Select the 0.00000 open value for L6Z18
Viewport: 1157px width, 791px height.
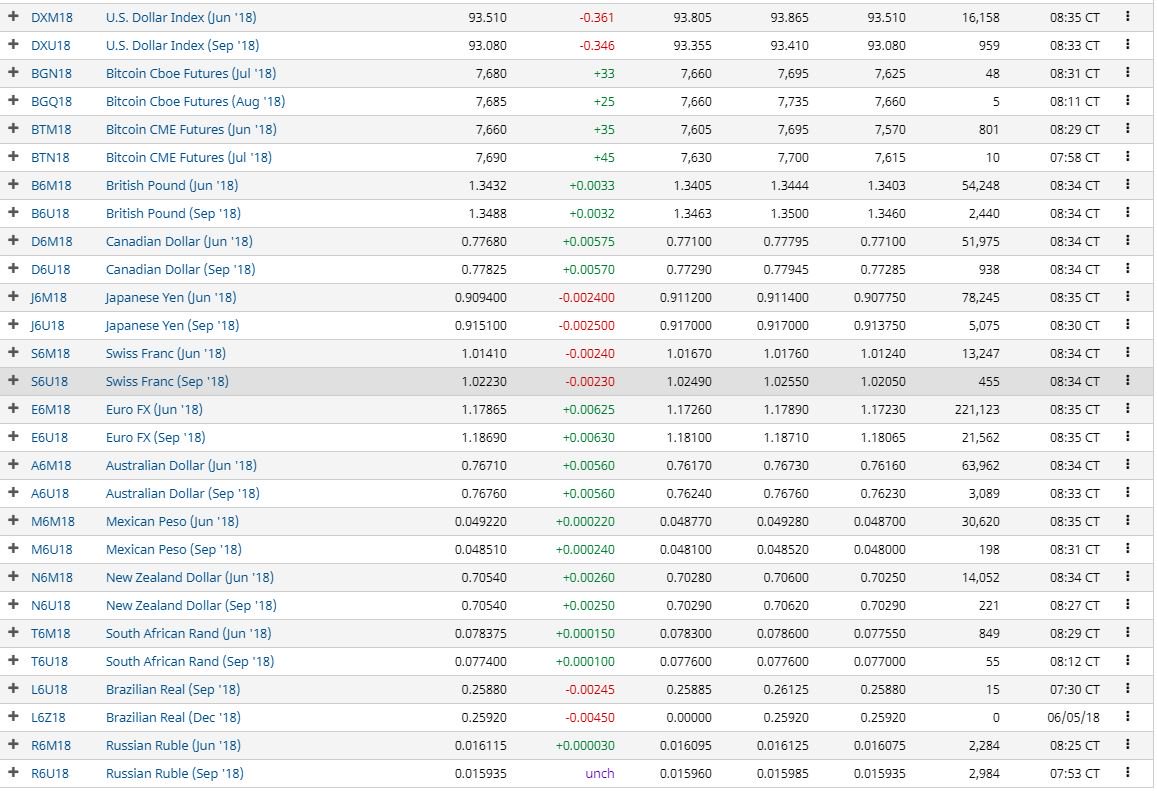(689, 717)
